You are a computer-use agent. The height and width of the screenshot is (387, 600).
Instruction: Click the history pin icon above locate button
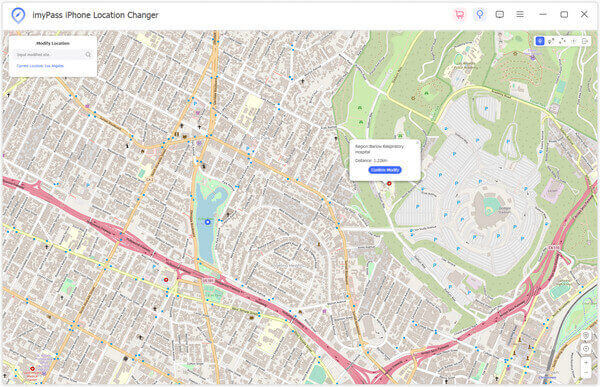tap(586, 336)
